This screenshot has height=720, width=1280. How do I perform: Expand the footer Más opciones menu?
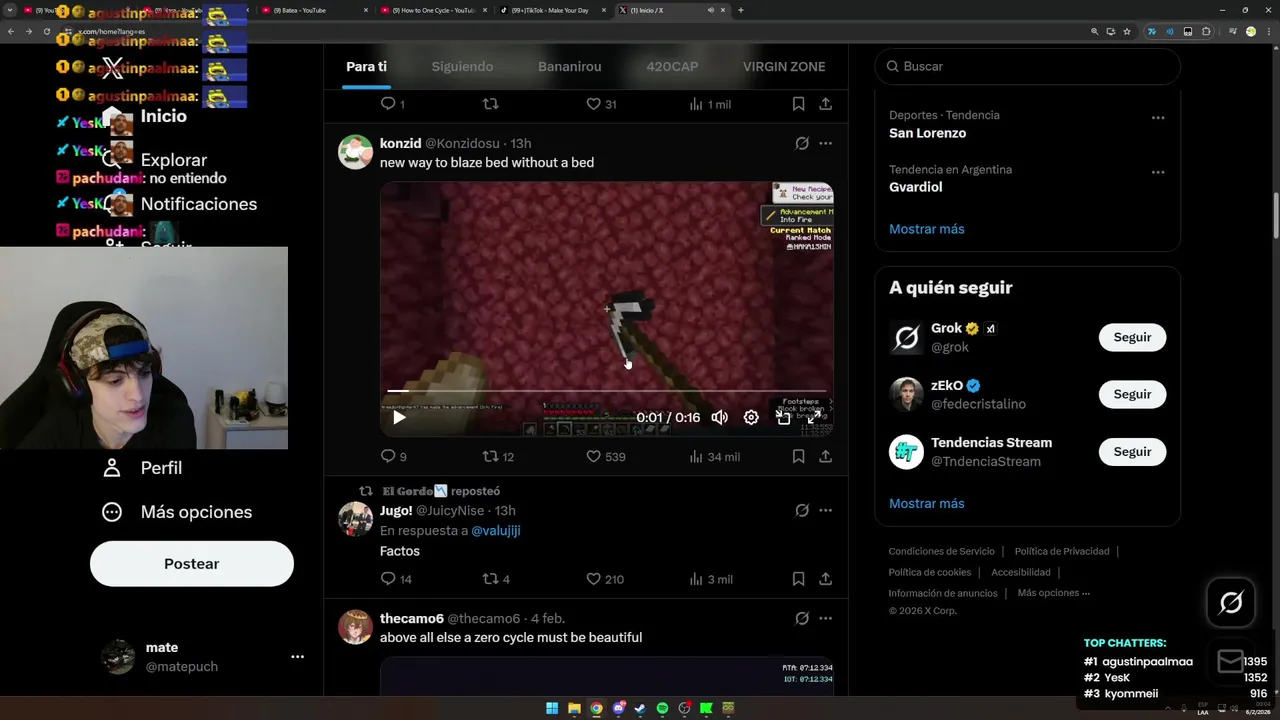point(1054,593)
